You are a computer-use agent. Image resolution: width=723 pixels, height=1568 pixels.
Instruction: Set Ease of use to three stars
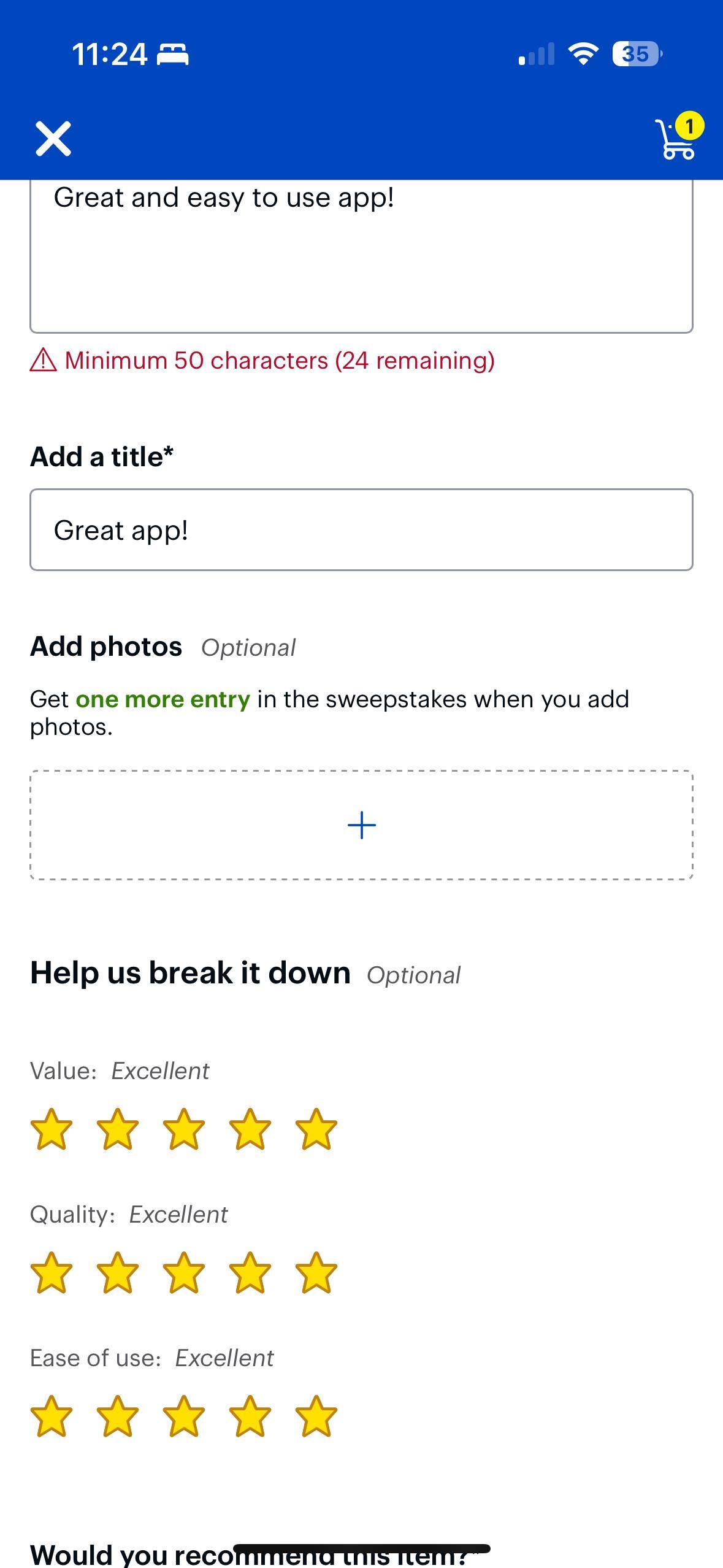[184, 1416]
